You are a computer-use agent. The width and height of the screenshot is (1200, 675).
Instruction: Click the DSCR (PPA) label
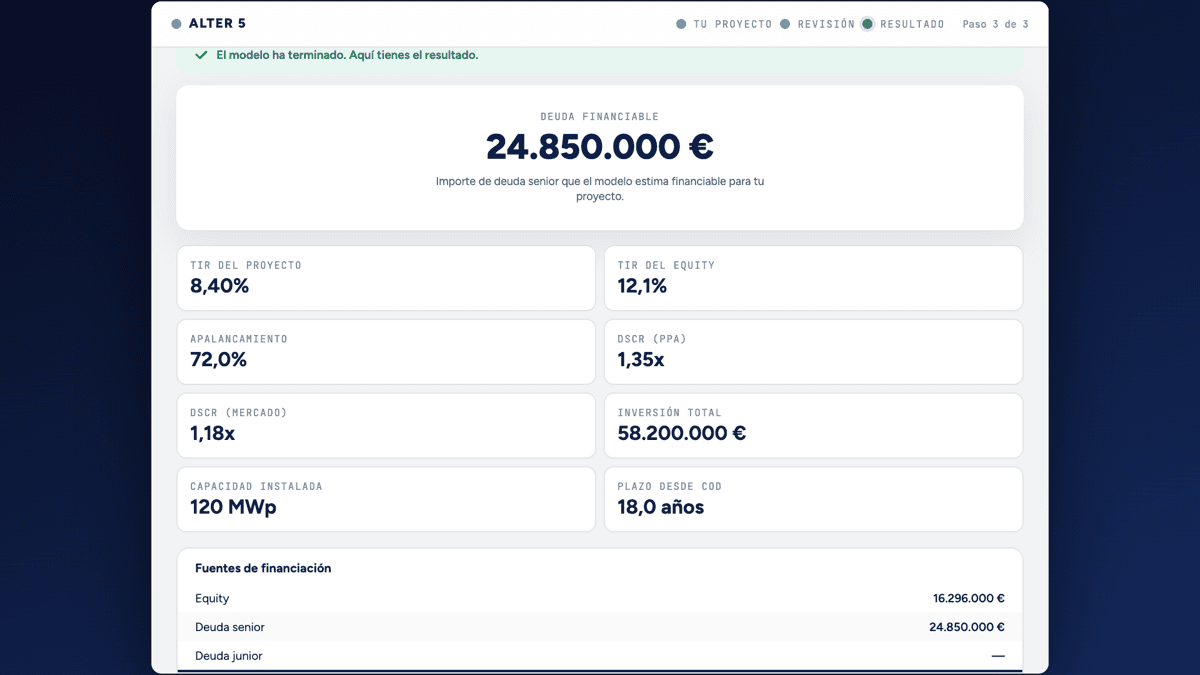coord(652,339)
